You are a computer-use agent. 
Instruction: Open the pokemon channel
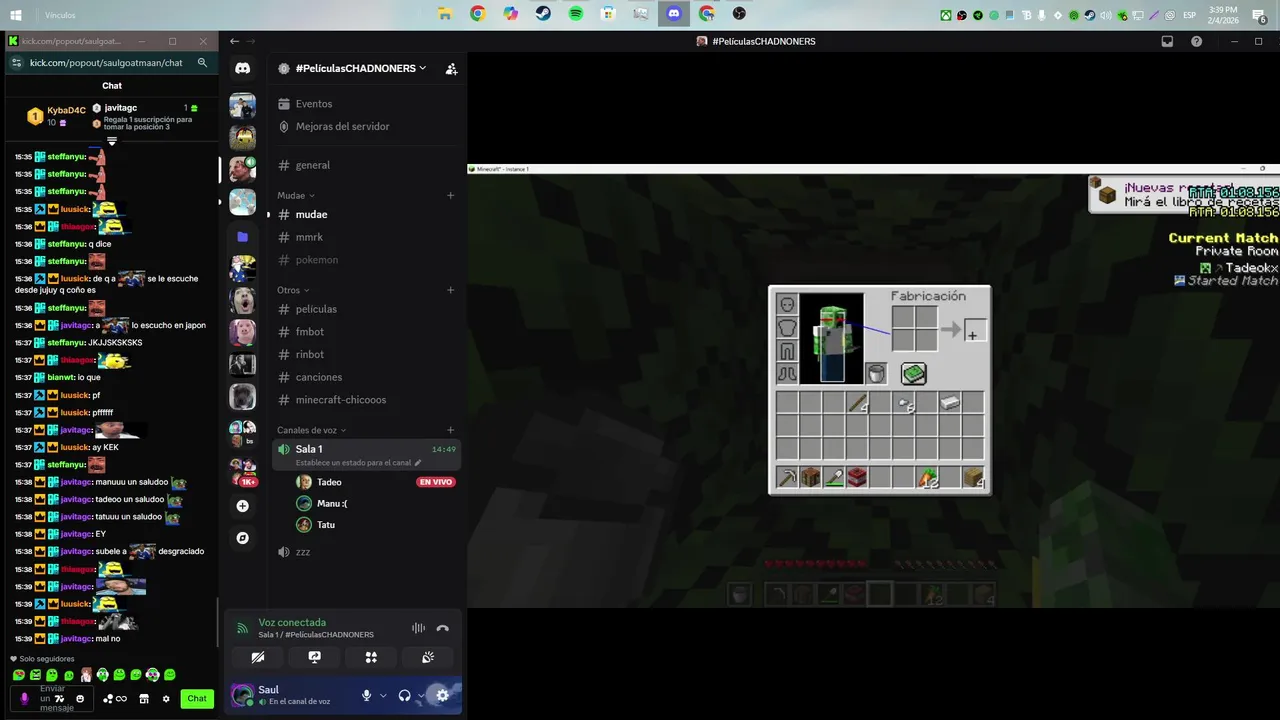[x=366, y=260]
